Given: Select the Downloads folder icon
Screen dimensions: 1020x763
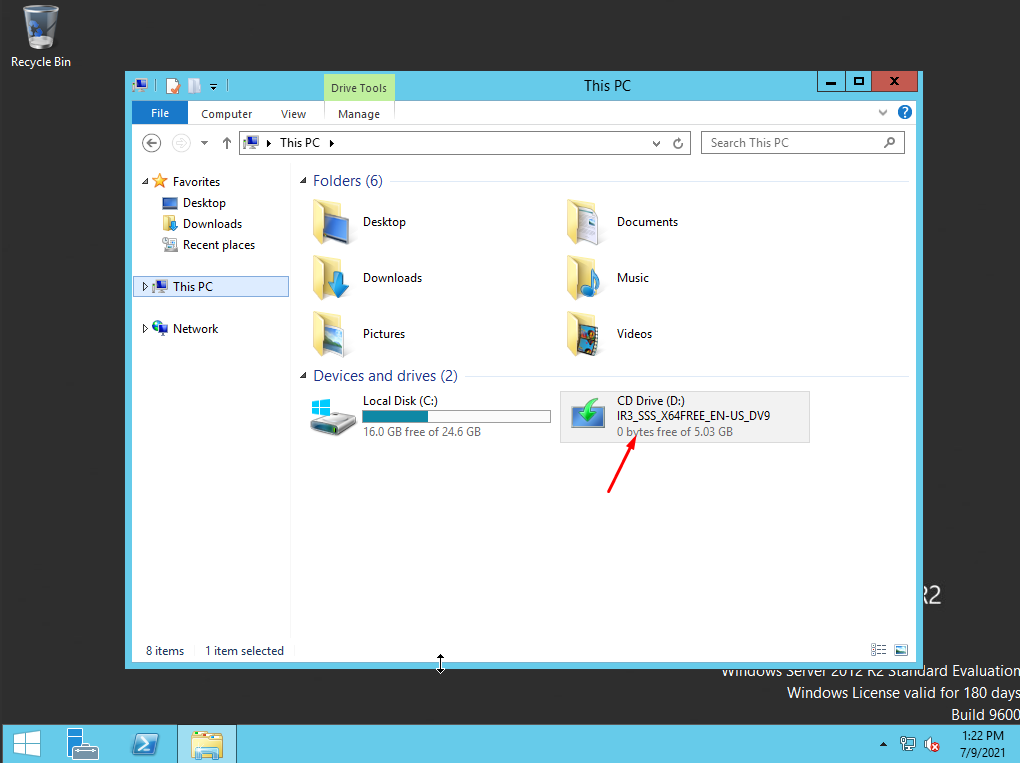Looking at the screenshot, I should pyautogui.click(x=332, y=278).
